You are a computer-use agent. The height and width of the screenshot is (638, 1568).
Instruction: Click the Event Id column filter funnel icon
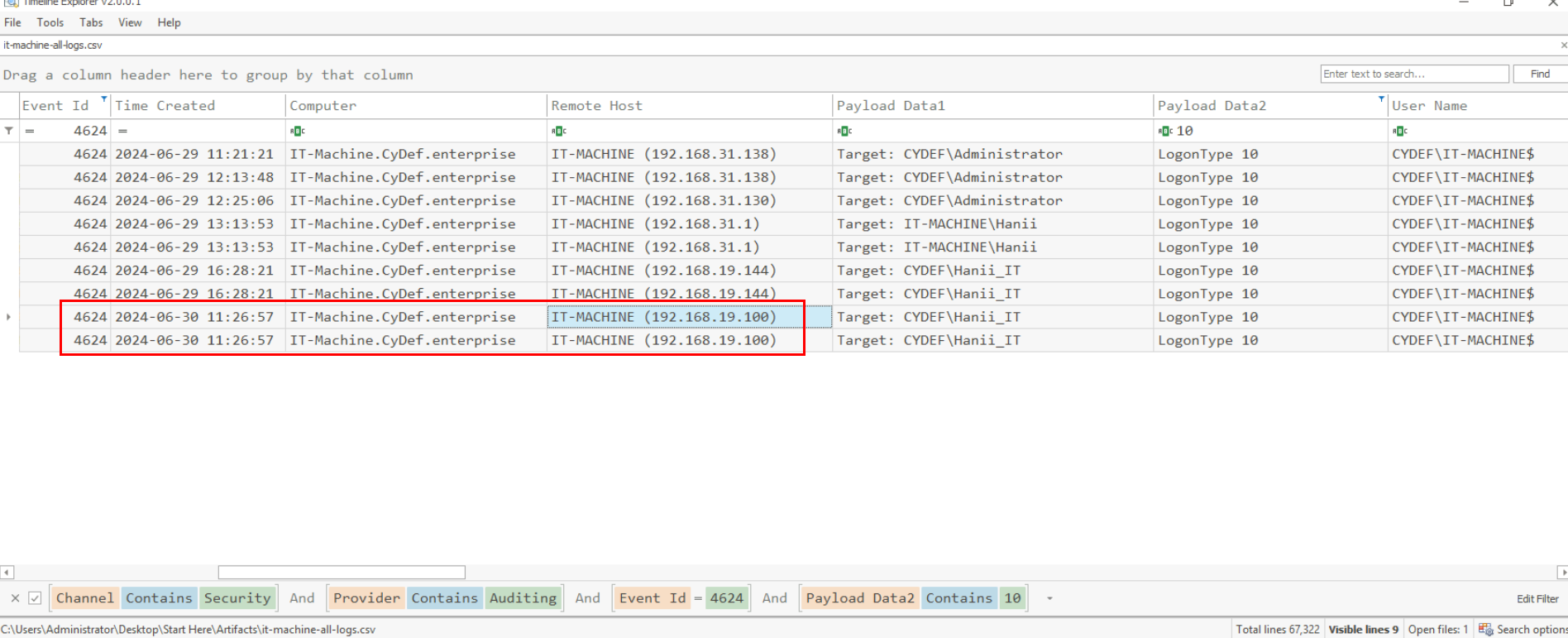(x=104, y=98)
